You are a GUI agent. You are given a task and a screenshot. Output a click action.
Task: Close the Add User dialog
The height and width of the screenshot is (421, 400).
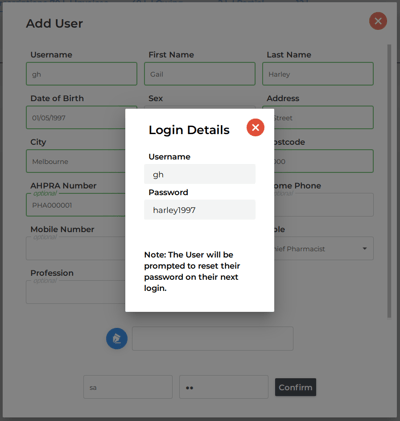378,21
